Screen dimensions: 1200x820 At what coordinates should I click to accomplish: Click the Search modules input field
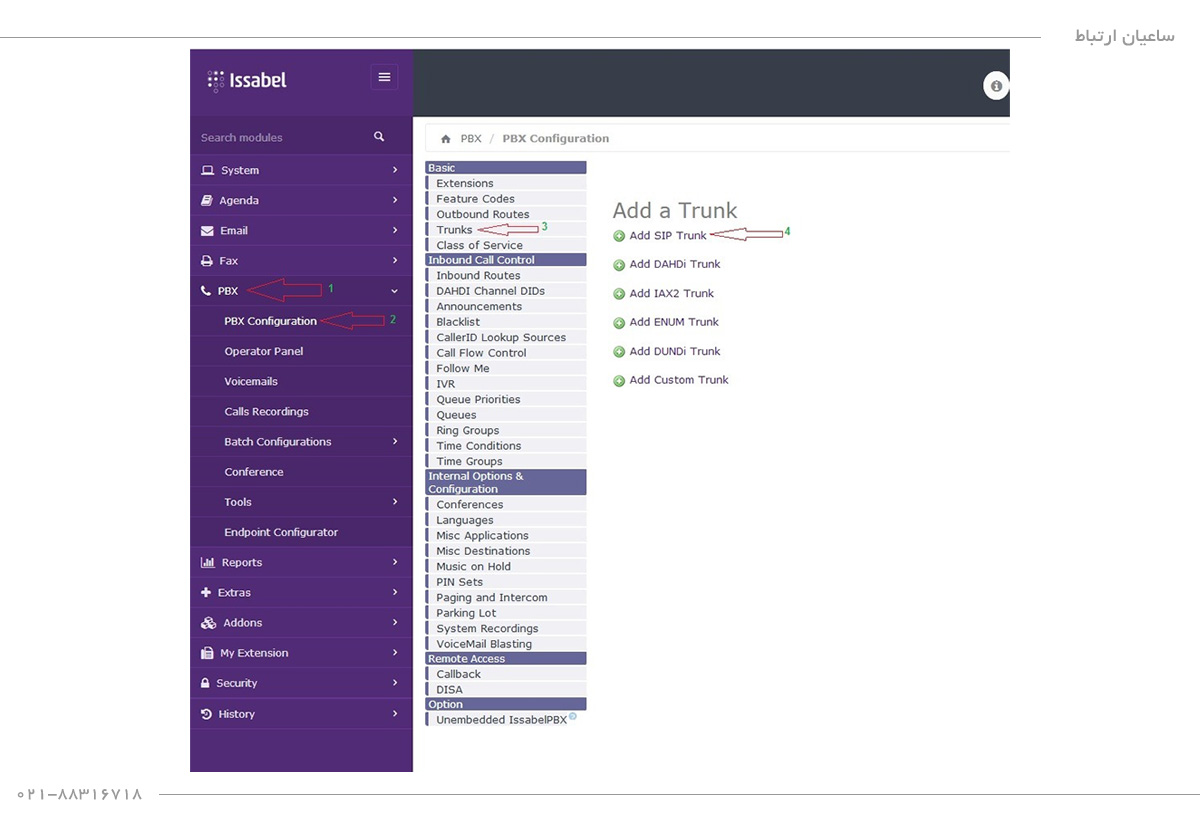point(280,138)
